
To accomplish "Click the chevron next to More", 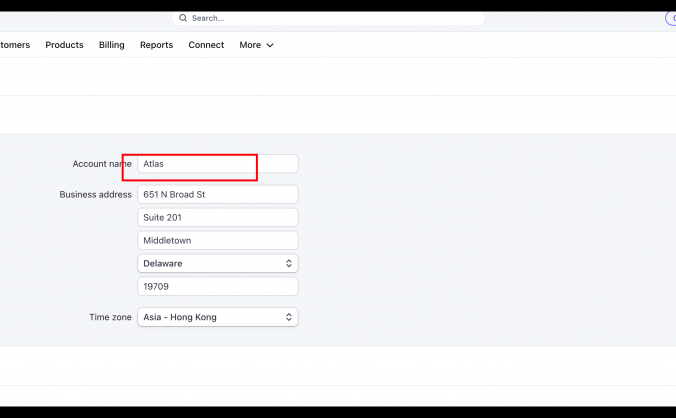I will (x=270, y=45).
